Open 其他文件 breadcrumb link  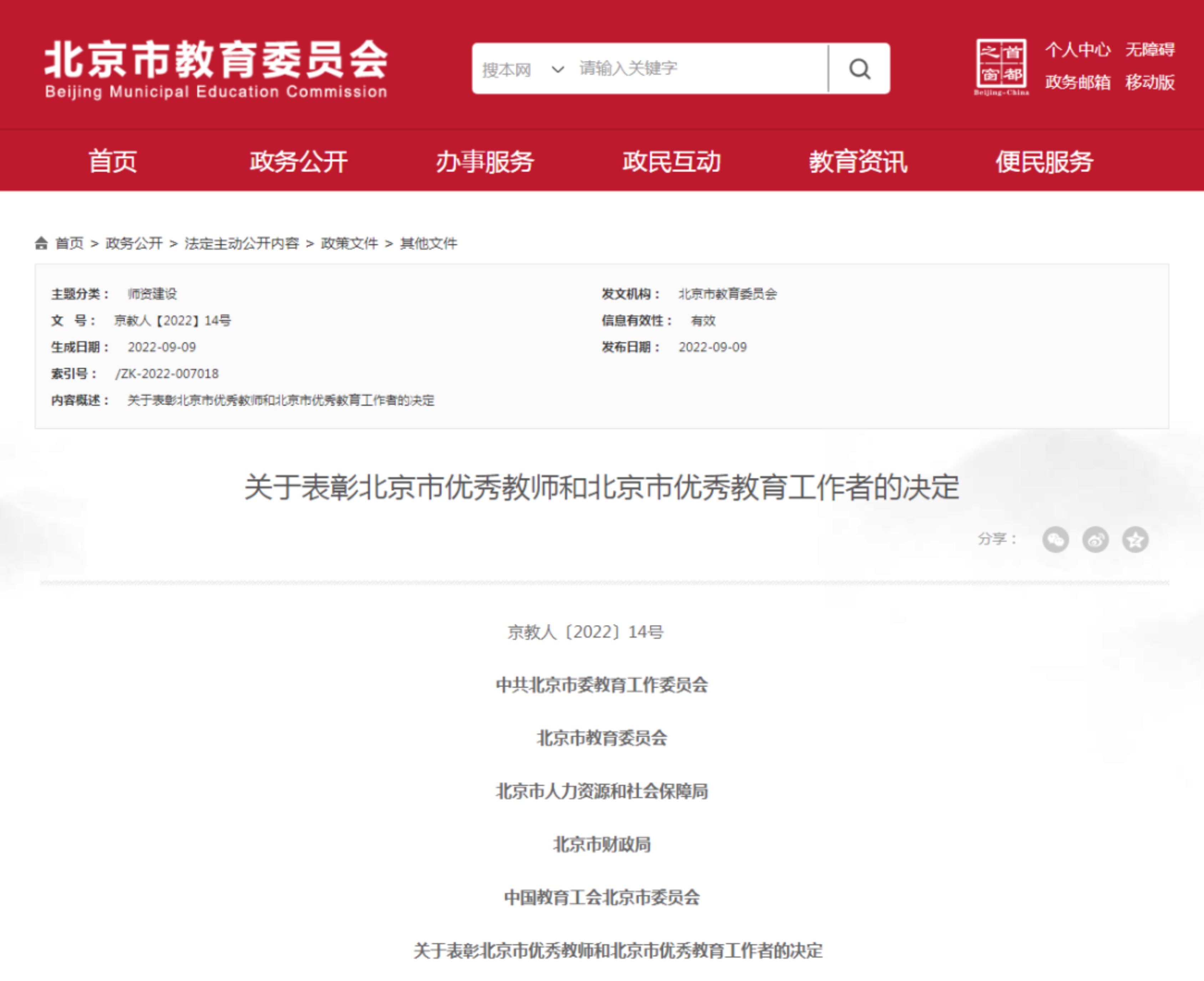(x=429, y=244)
